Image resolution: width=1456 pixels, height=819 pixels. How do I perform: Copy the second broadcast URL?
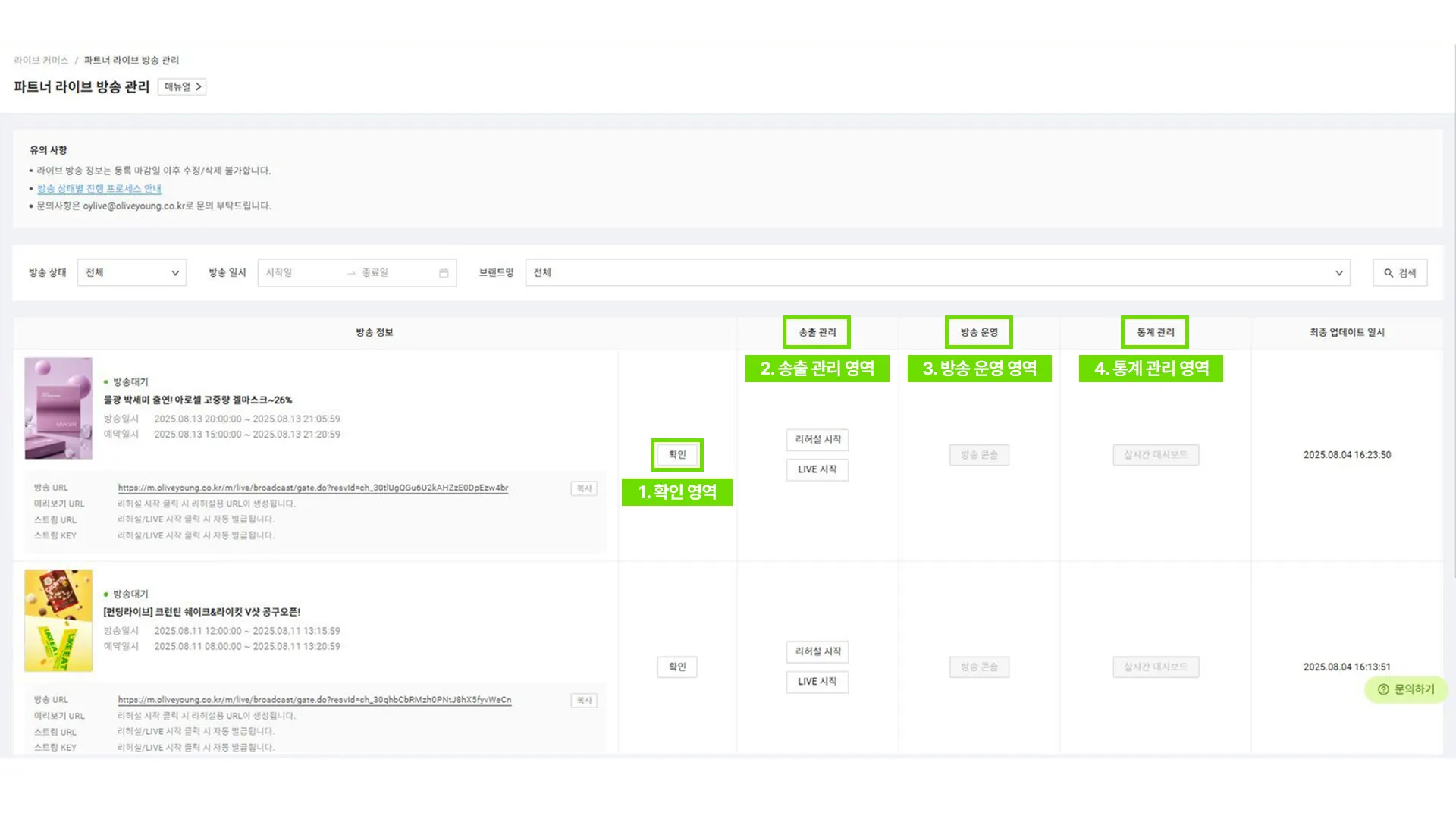[584, 701]
